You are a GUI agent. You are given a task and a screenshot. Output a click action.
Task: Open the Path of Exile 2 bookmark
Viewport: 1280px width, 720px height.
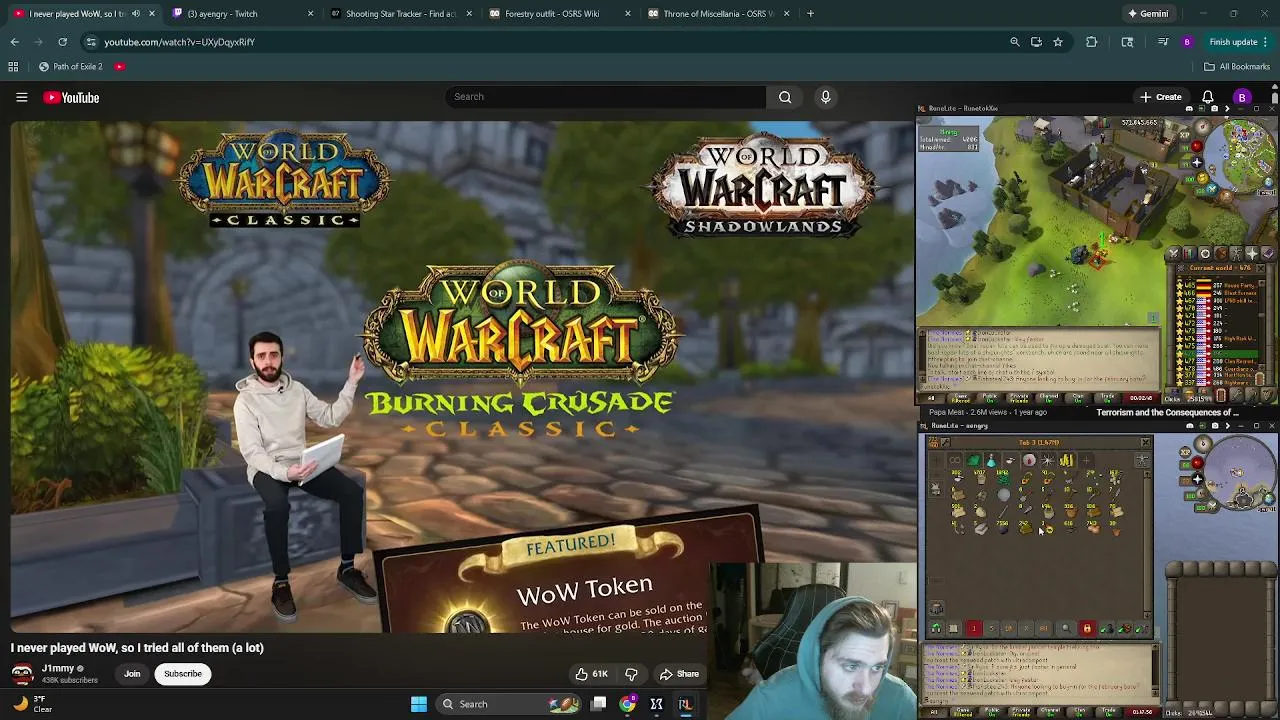click(70, 67)
